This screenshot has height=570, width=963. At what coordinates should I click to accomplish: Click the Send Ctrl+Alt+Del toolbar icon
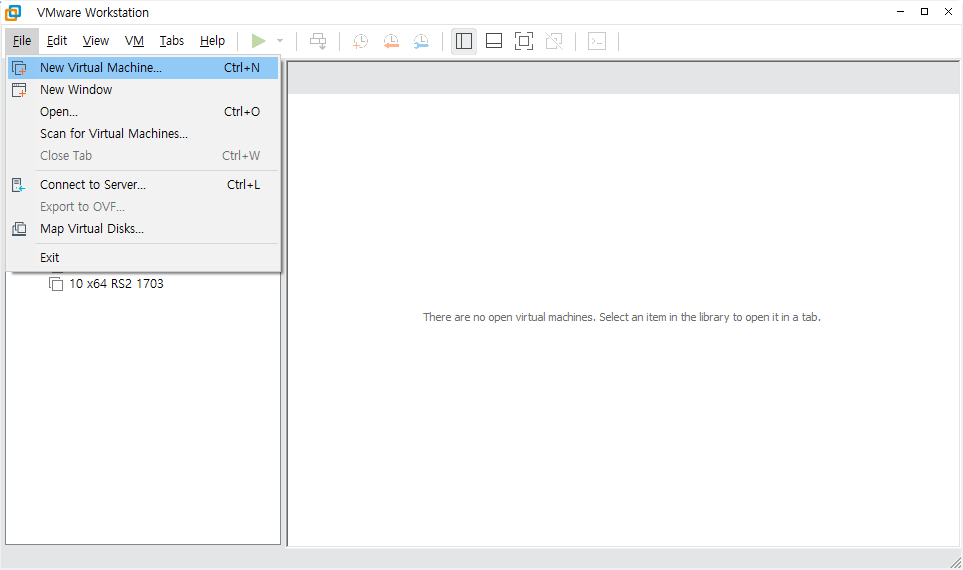318,41
